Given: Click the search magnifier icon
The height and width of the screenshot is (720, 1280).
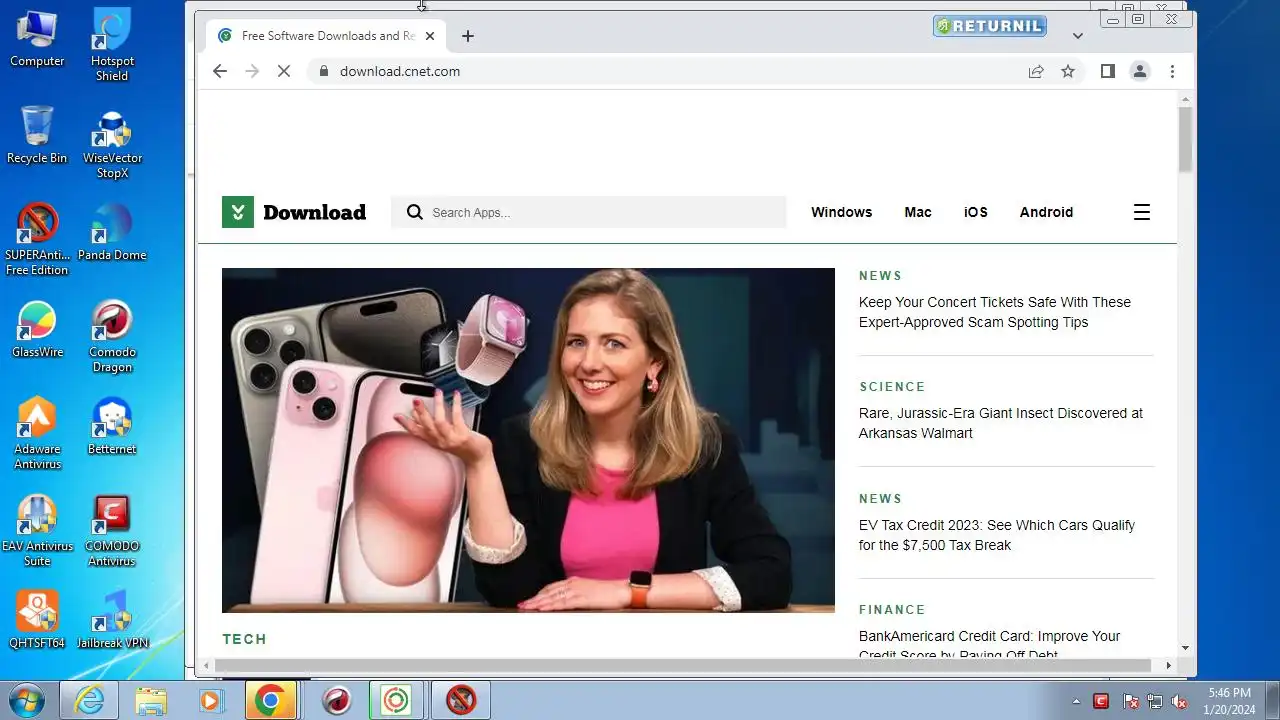Looking at the screenshot, I should point(415,212).
